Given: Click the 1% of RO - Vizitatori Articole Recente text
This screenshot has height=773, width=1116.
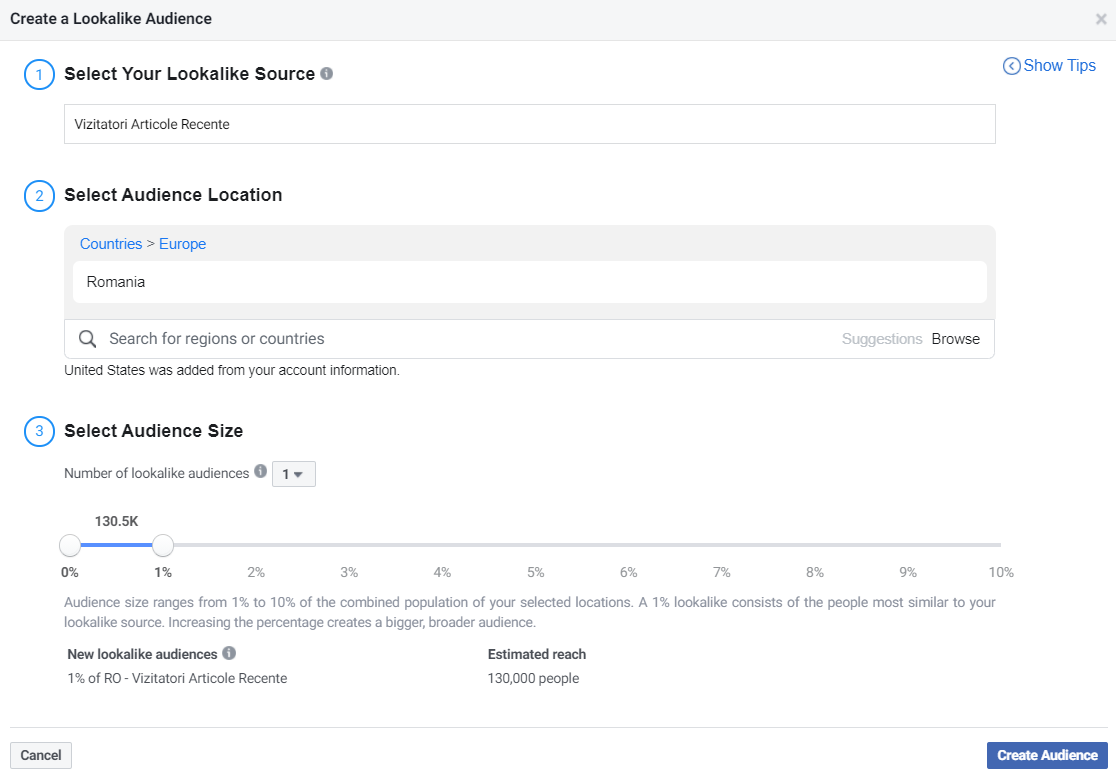Looking at the screenshot, I should (177, 678).
